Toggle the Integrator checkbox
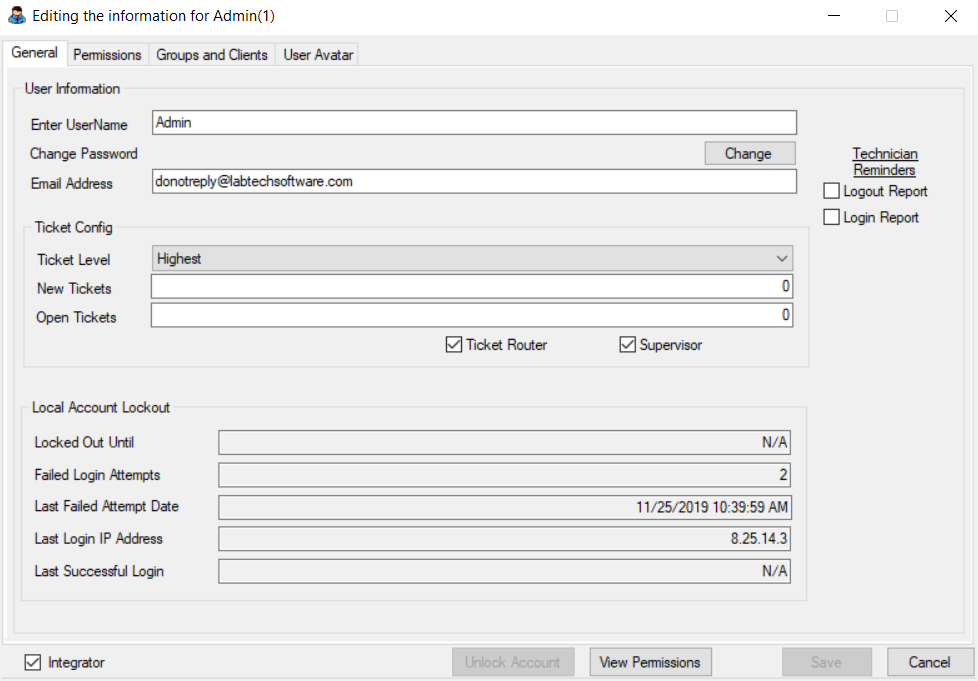 point(32,662)
